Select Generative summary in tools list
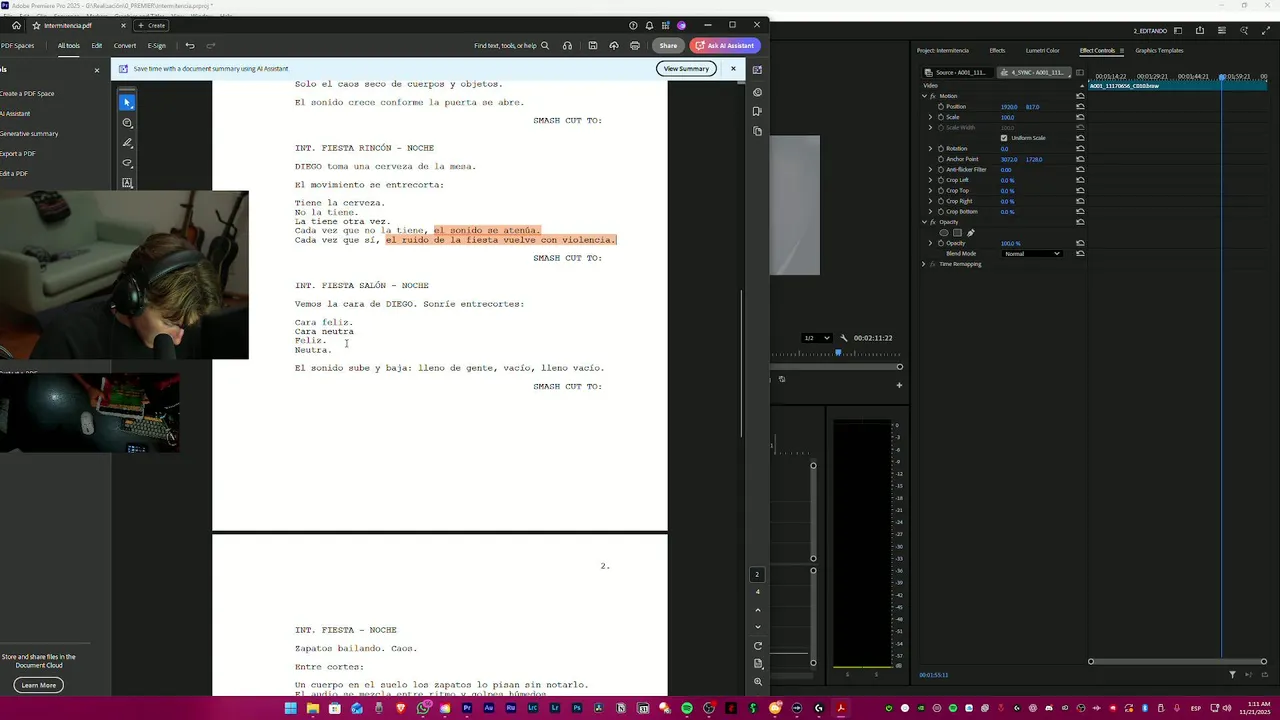Viewport: 1280px width, 720px height. point(29,133)
